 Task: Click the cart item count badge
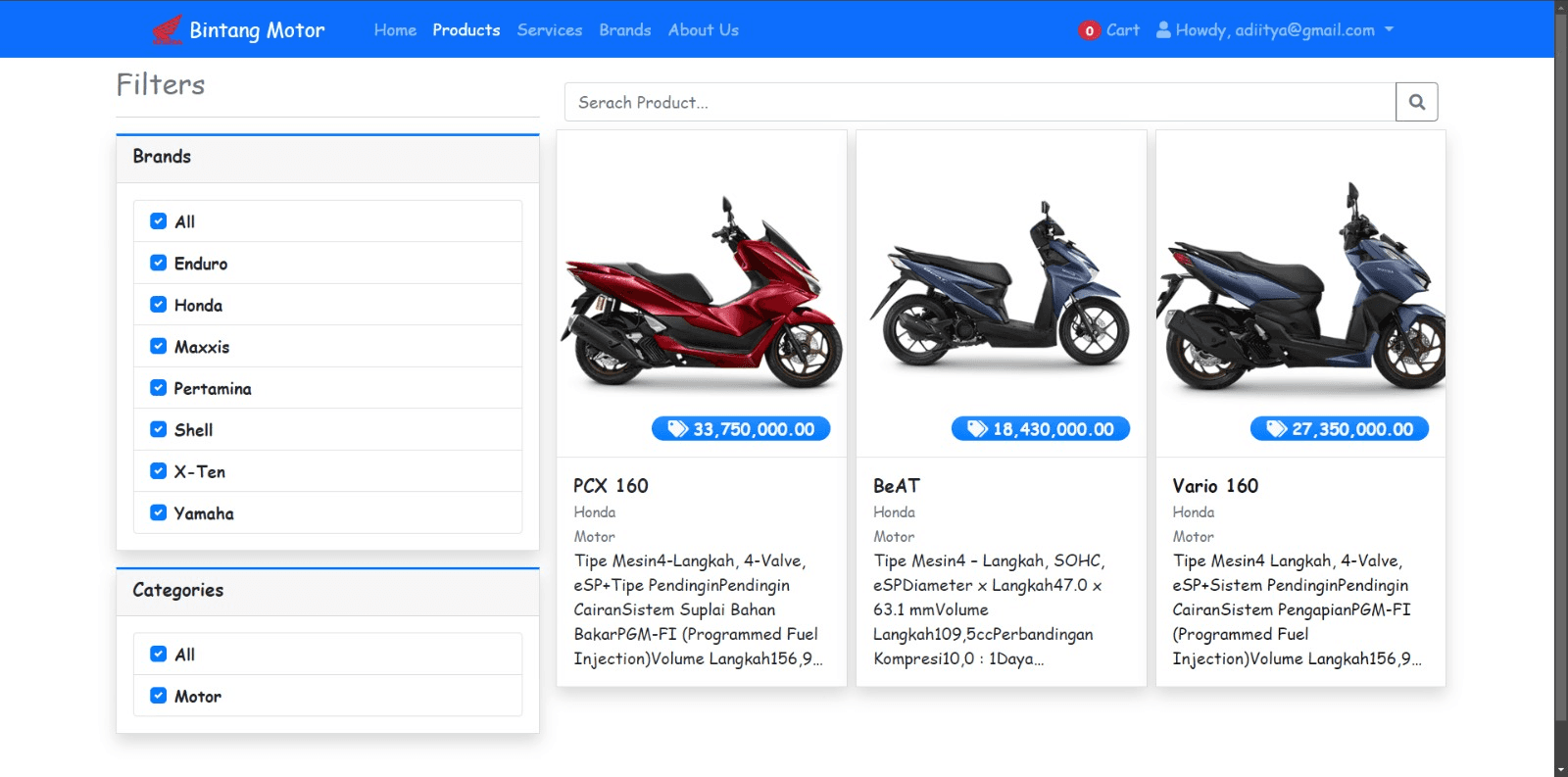(1089, 30)
